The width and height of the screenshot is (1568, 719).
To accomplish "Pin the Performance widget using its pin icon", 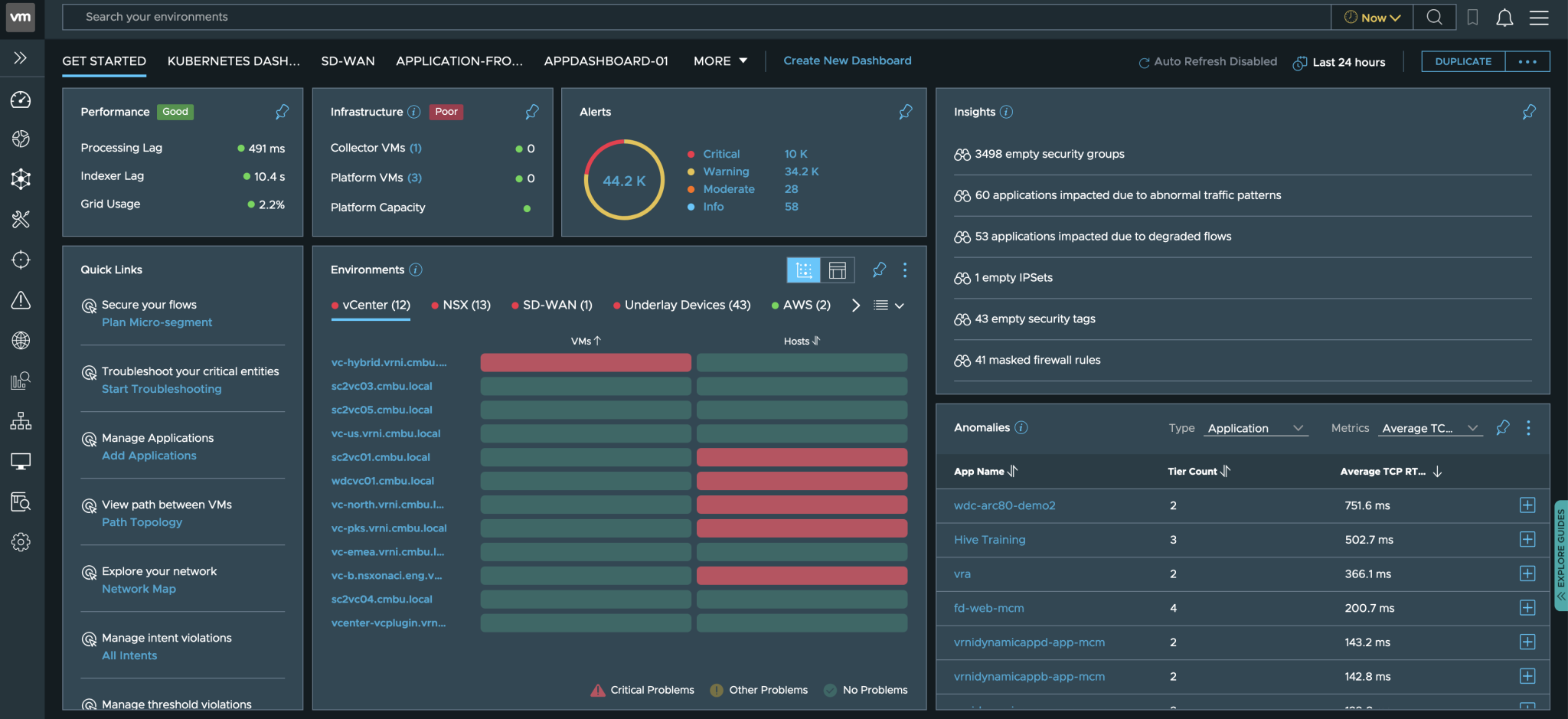I will point(281,112).
